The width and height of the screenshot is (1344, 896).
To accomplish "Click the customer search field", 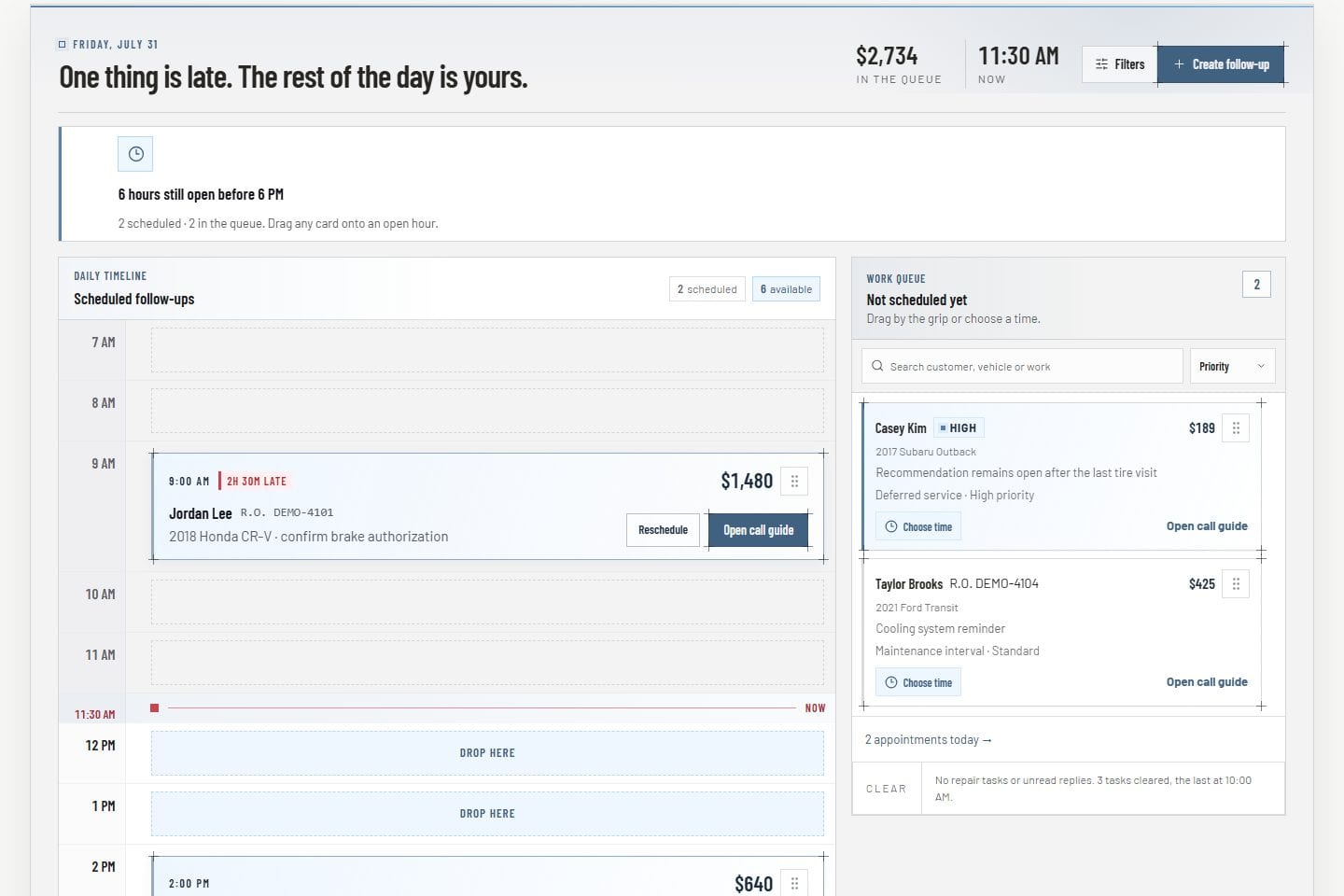I will point(1022,367).
